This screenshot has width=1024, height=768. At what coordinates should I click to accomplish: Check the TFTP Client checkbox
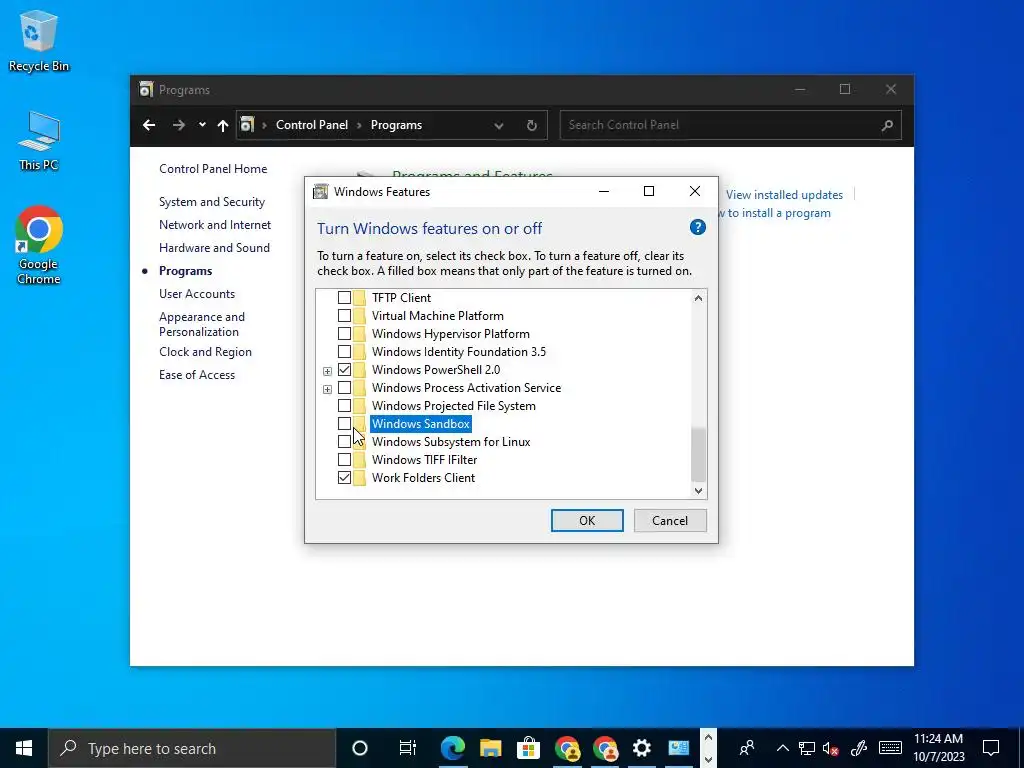344,297
